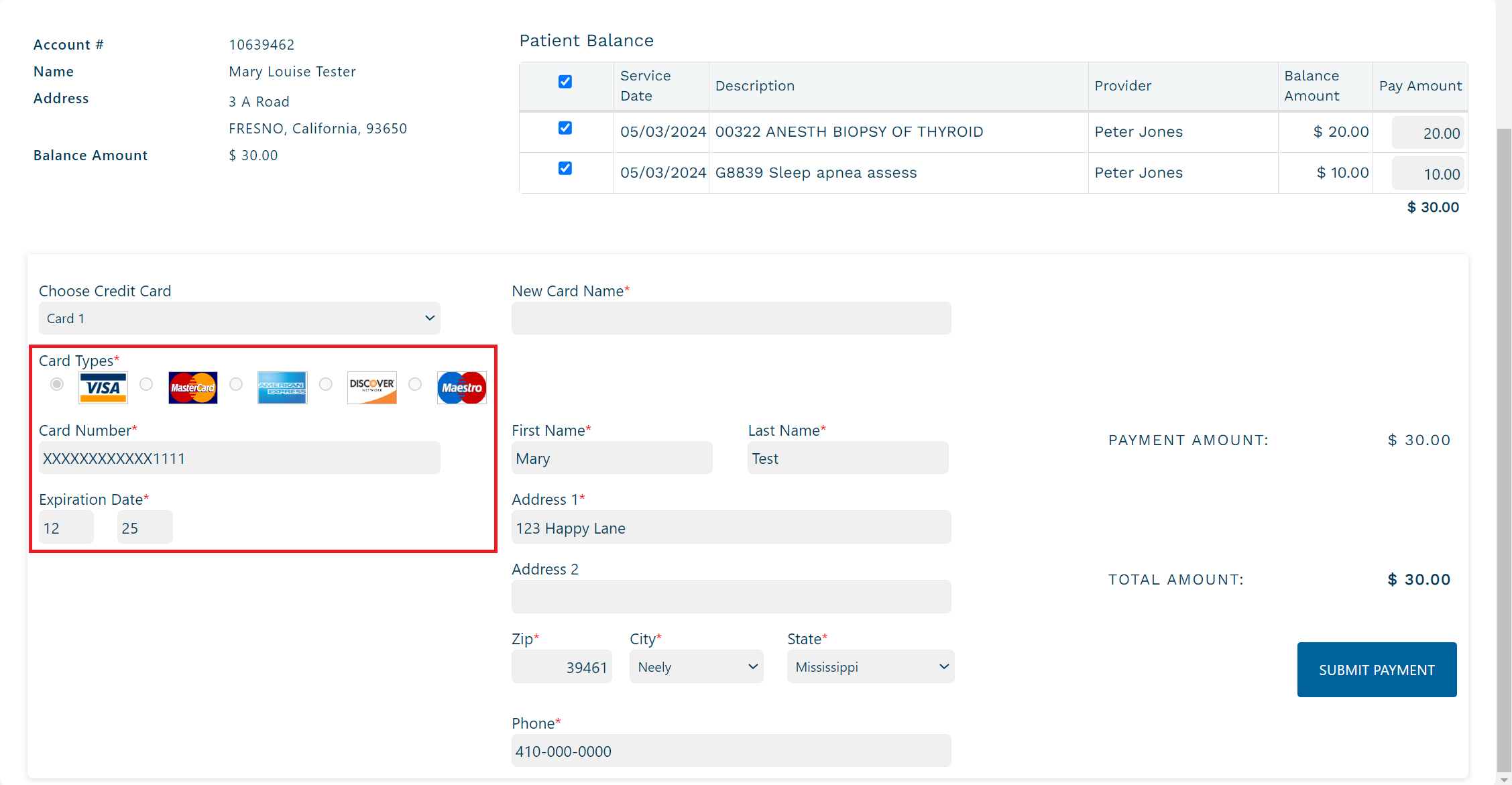1512x785 pixels.
Task: Click the Address 2 input field
Action: point(731,597)
